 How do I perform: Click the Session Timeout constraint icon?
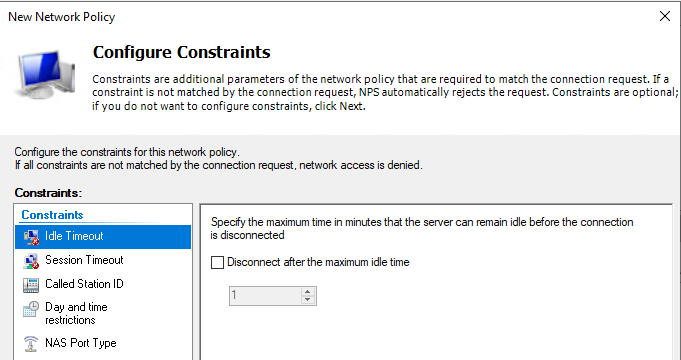pos(31,261)
